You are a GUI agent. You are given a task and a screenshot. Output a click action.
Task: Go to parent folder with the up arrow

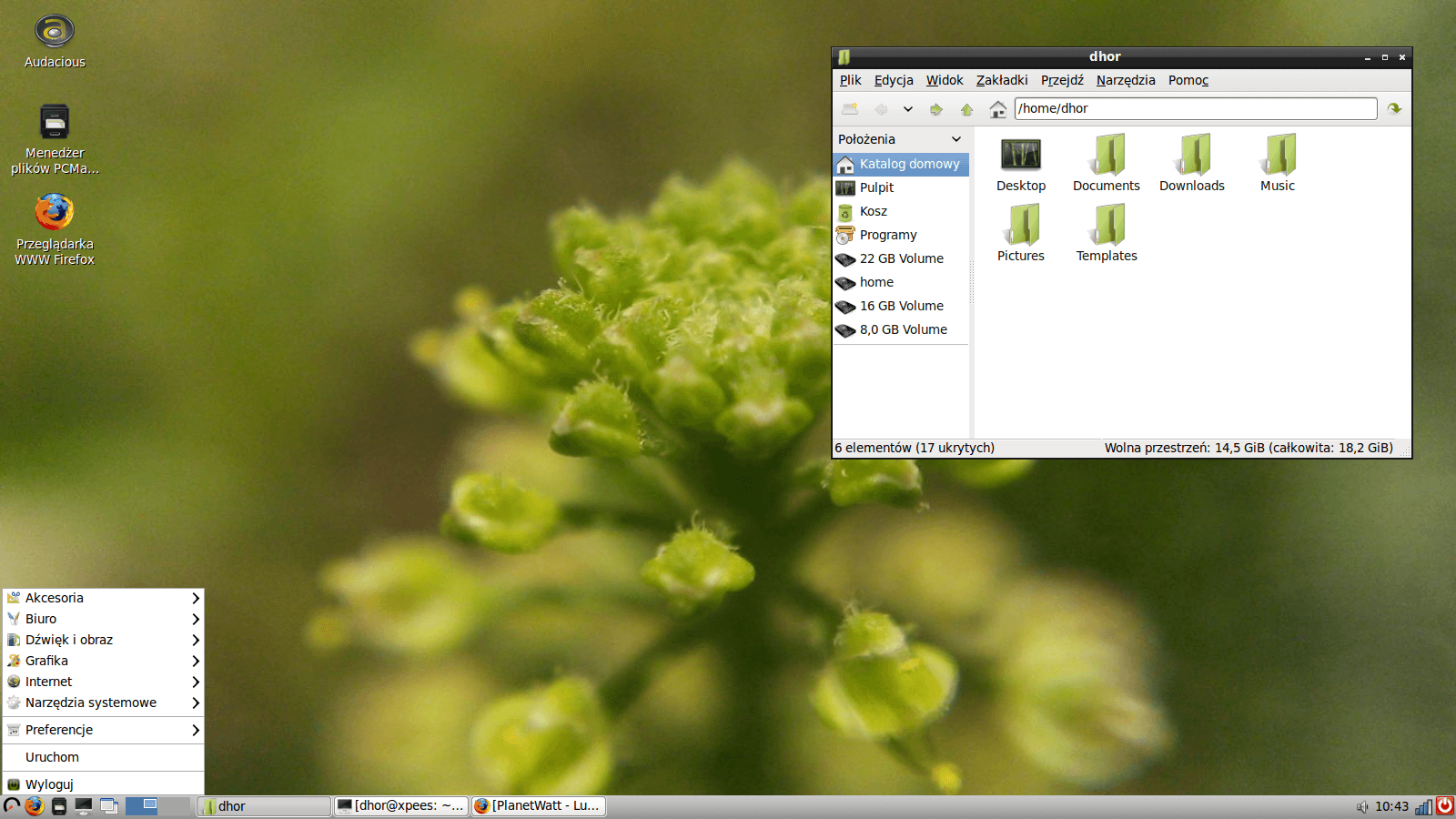pos(967,109)
